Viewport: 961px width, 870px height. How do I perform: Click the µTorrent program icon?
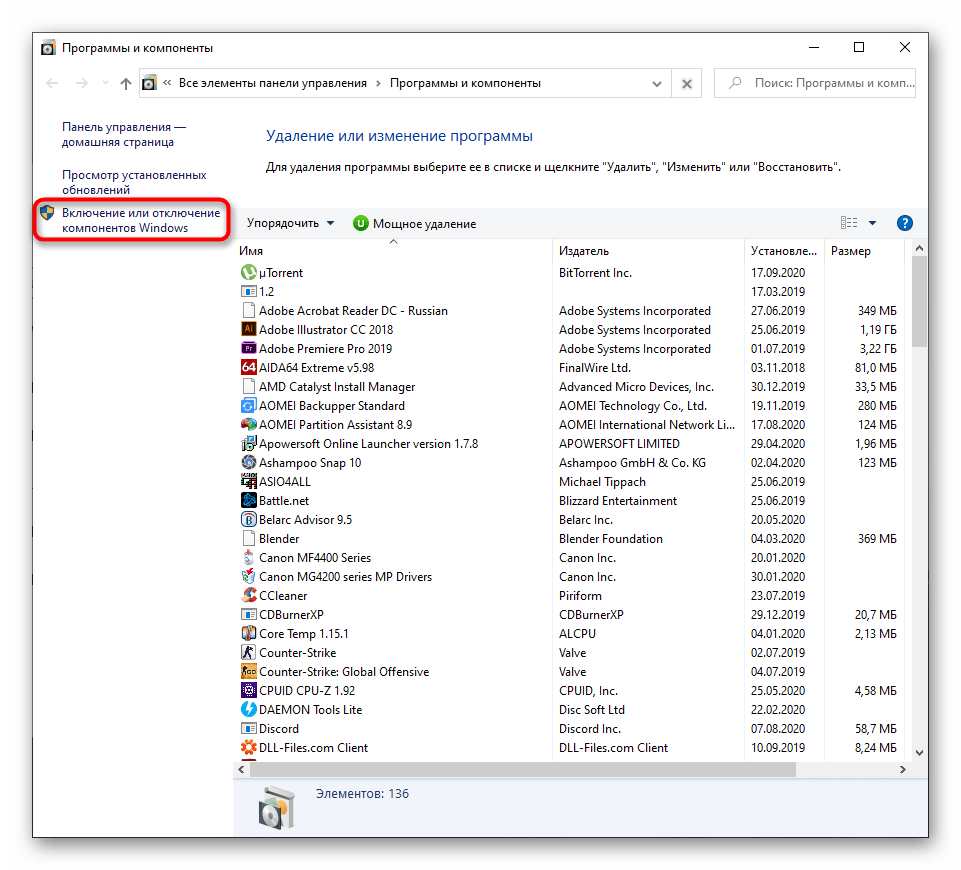pyautogui.click(x=249, y=273)
